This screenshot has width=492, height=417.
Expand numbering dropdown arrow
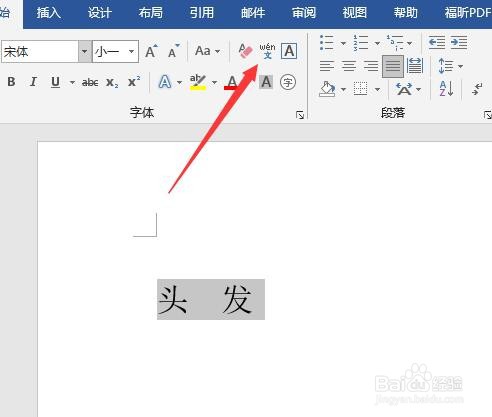(377, 43)
